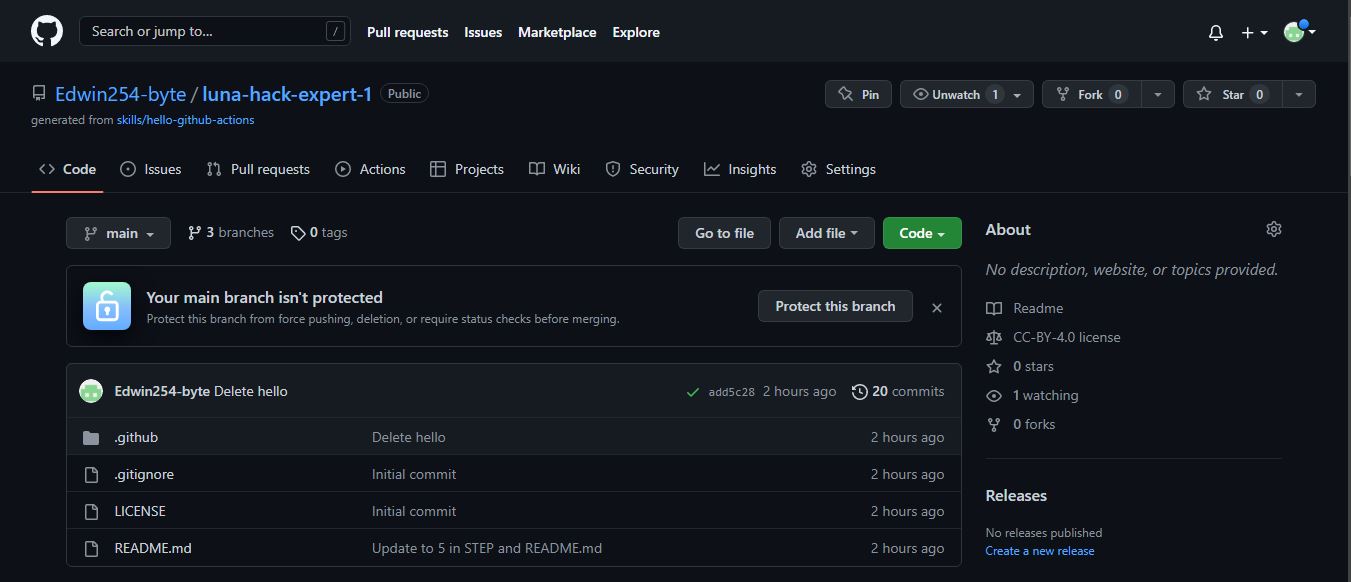Expand the Add file dropdown
Screen dimensions: 1351x582
click(826, 233)
